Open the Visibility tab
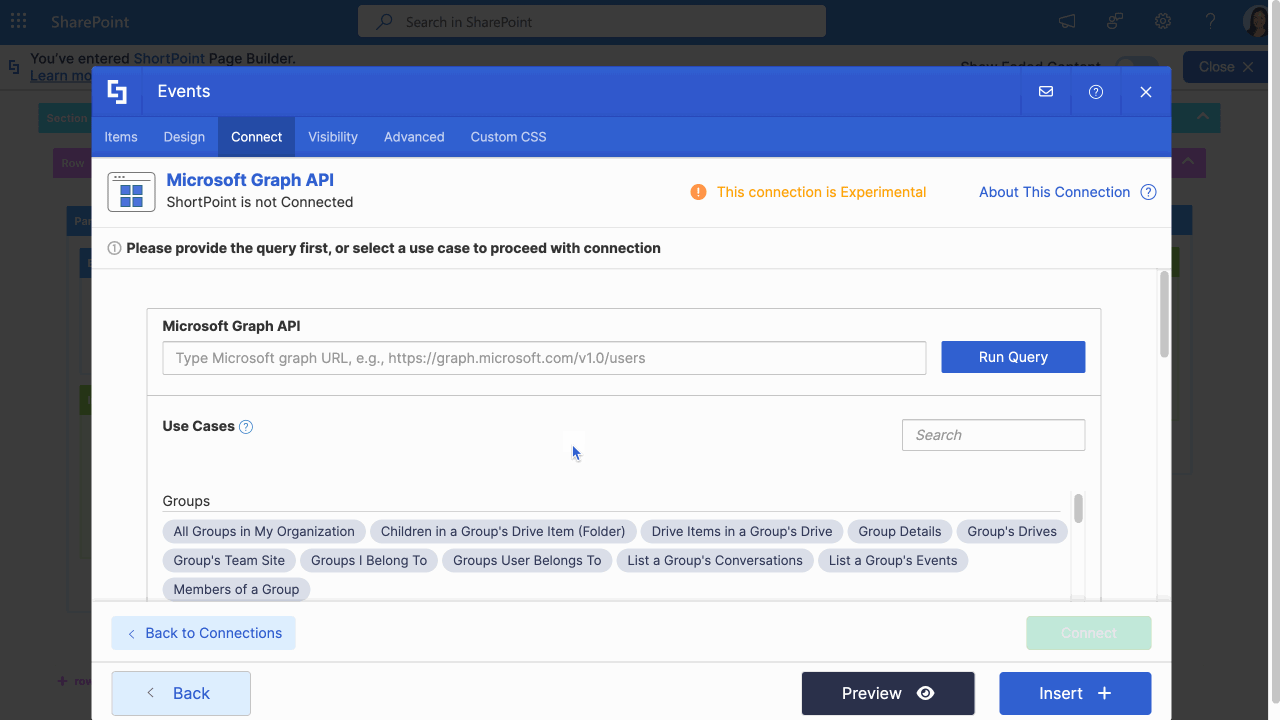The width and height of the screenshot is (1280, 720). click(333, 137)
